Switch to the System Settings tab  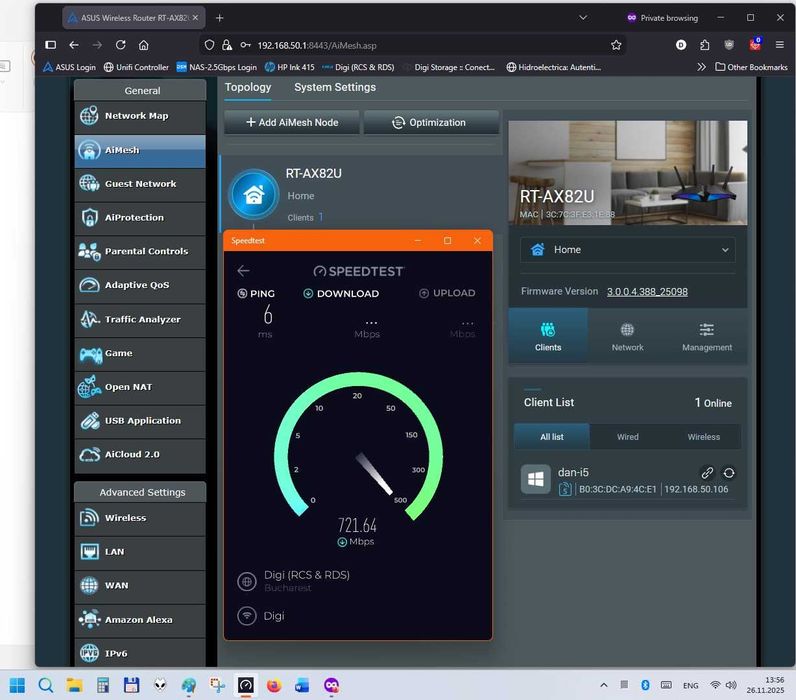point(334,87)
